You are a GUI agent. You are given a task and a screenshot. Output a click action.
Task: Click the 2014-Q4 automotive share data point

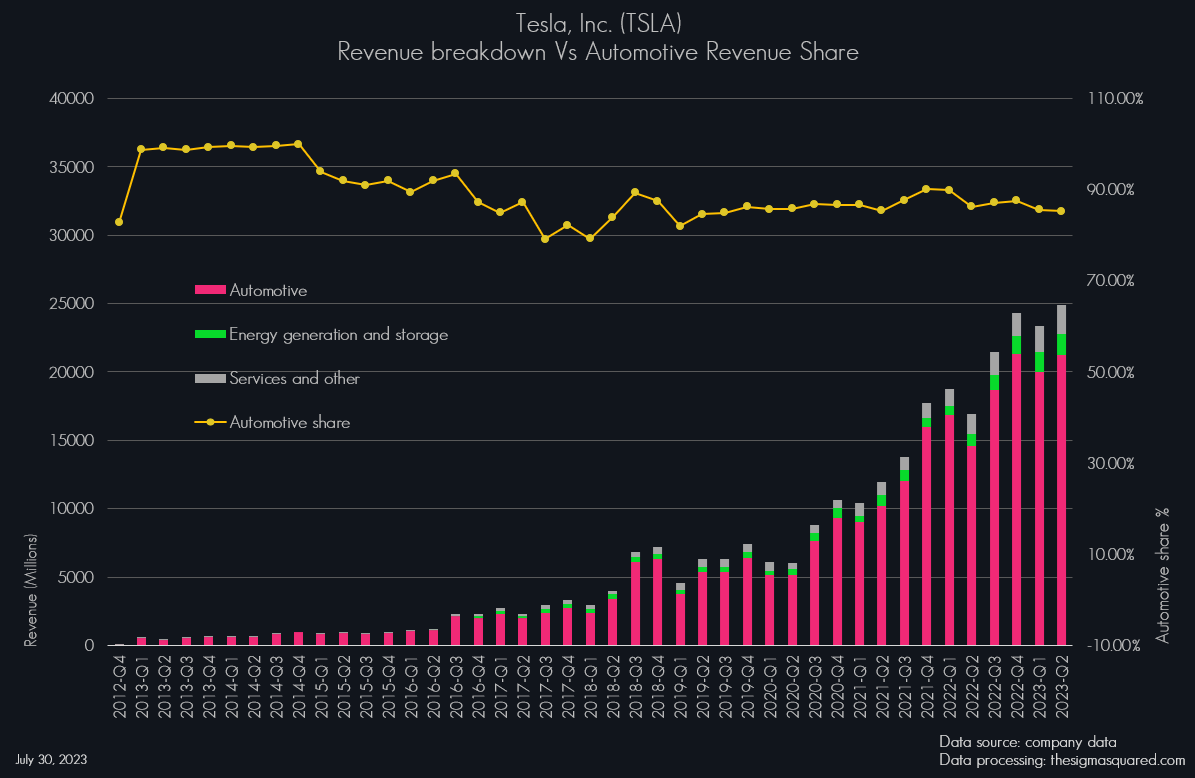click(x=298, y=144)
